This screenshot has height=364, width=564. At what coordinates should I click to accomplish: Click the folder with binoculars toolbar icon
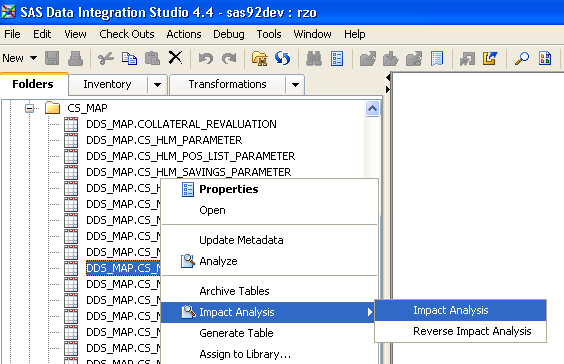coord(259,58)
